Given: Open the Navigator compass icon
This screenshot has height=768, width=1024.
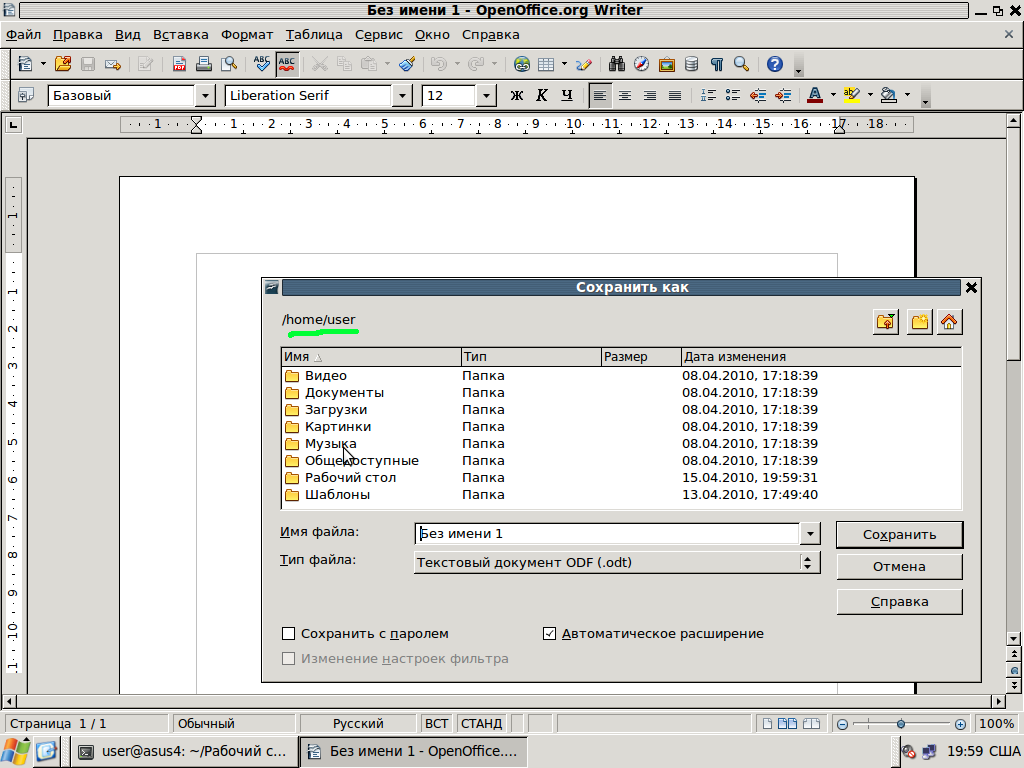Looking at the screenshot, I should 641,64.
